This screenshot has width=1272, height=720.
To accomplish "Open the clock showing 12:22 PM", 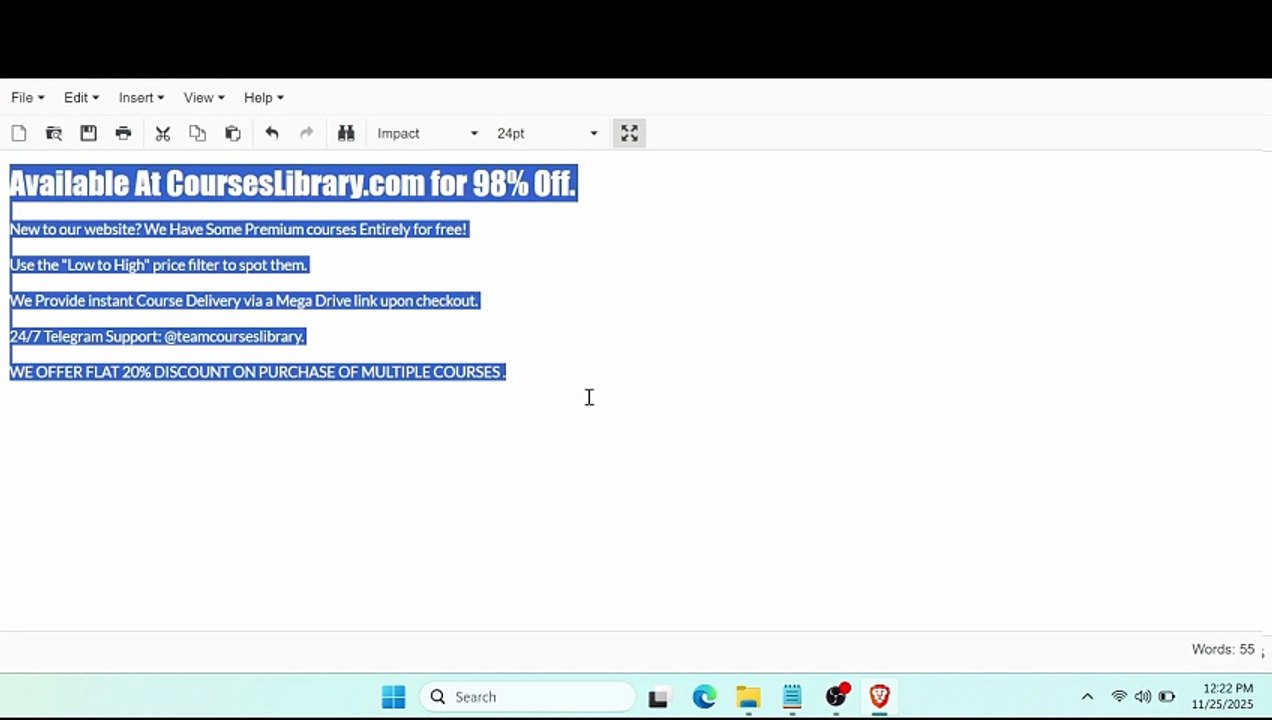I will [1222, 697].
